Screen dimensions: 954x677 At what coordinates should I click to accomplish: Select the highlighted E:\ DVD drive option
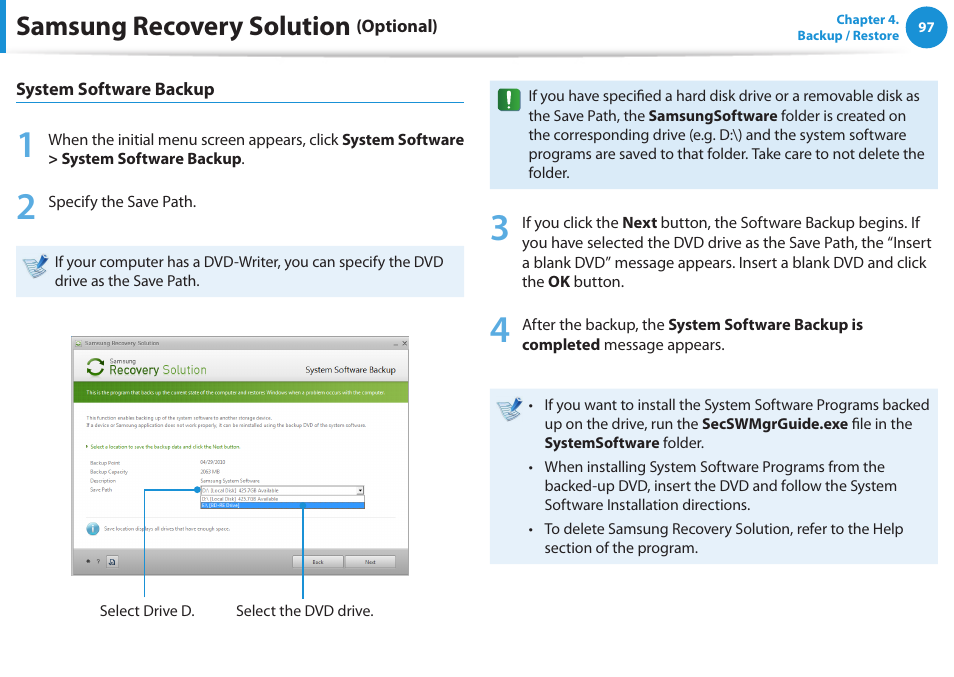282,505
